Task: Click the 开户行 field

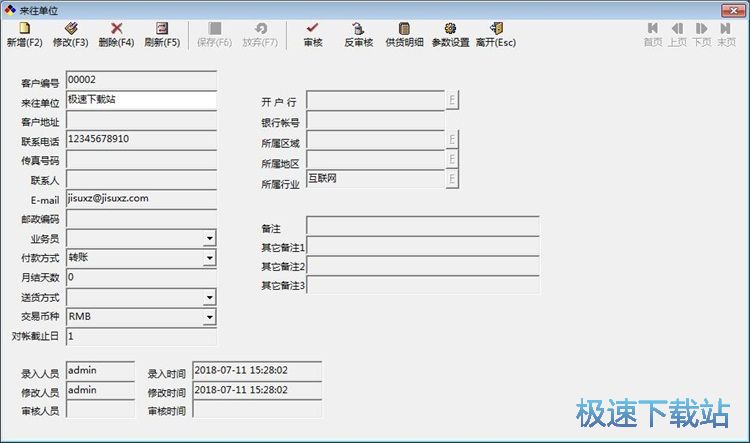Action: click(x=375, y=100)
